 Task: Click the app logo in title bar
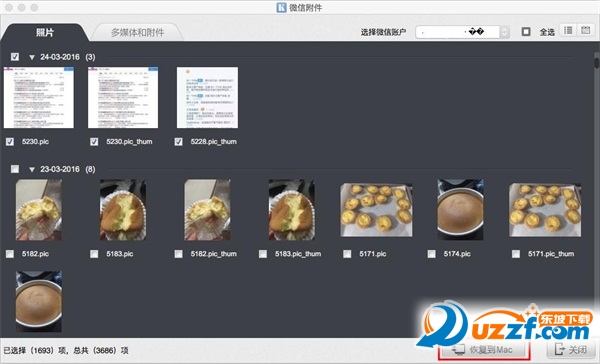pos(281,7)
